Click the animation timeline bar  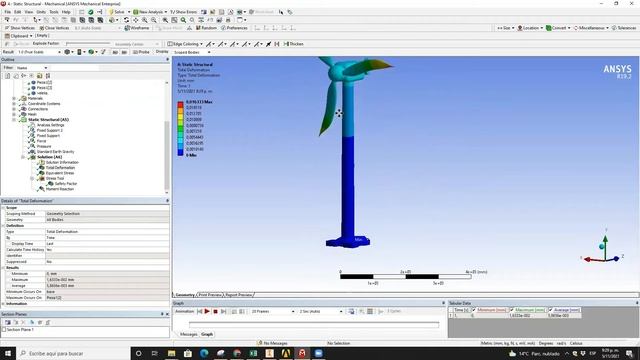pos(314,325)
